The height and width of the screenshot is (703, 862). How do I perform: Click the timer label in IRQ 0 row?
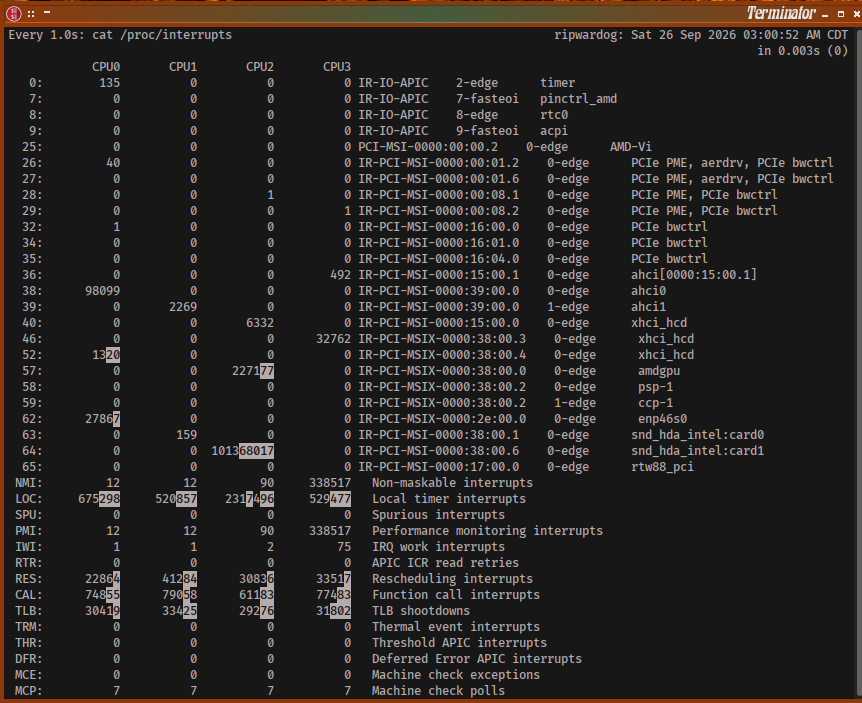(x=557, y=82)
